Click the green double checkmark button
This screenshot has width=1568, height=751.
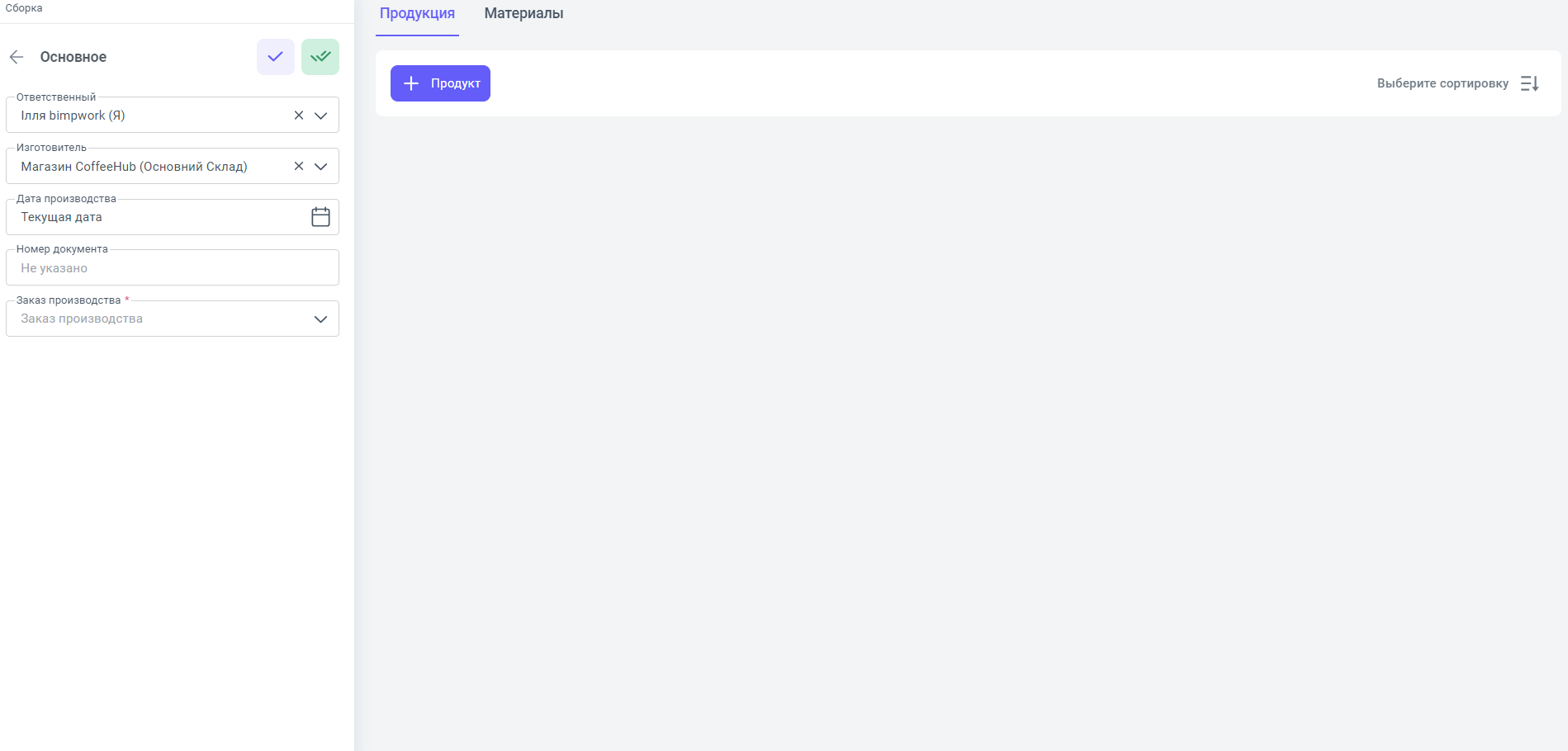(320, 57)
